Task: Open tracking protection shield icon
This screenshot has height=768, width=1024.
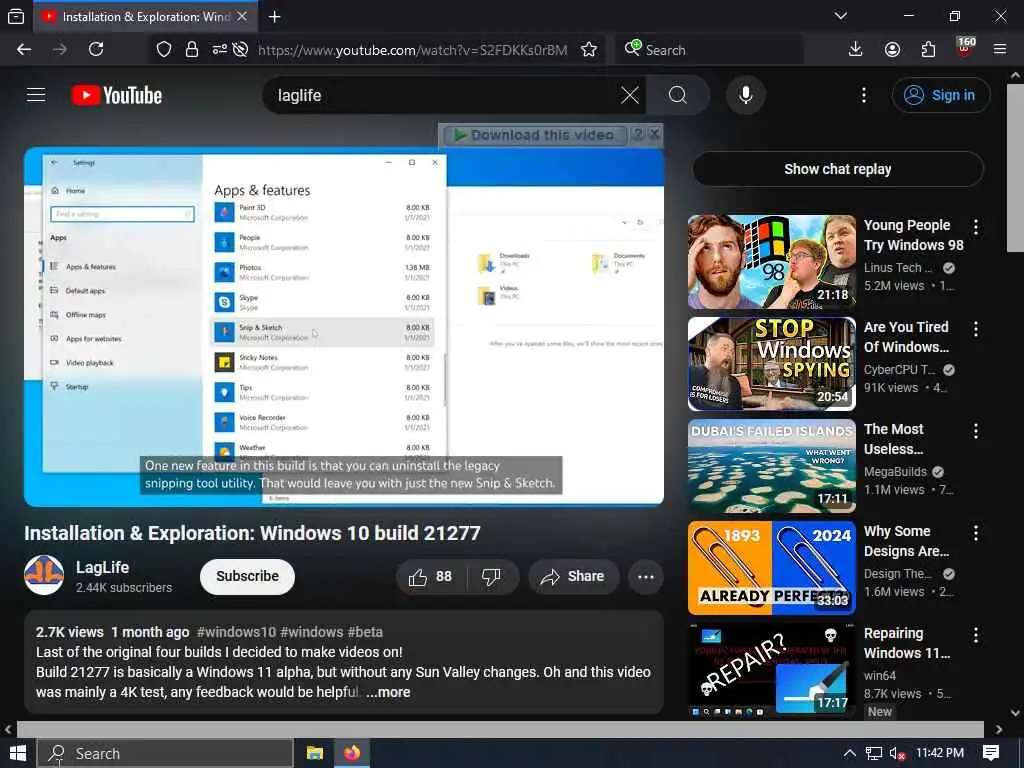Action: point(164,50)
